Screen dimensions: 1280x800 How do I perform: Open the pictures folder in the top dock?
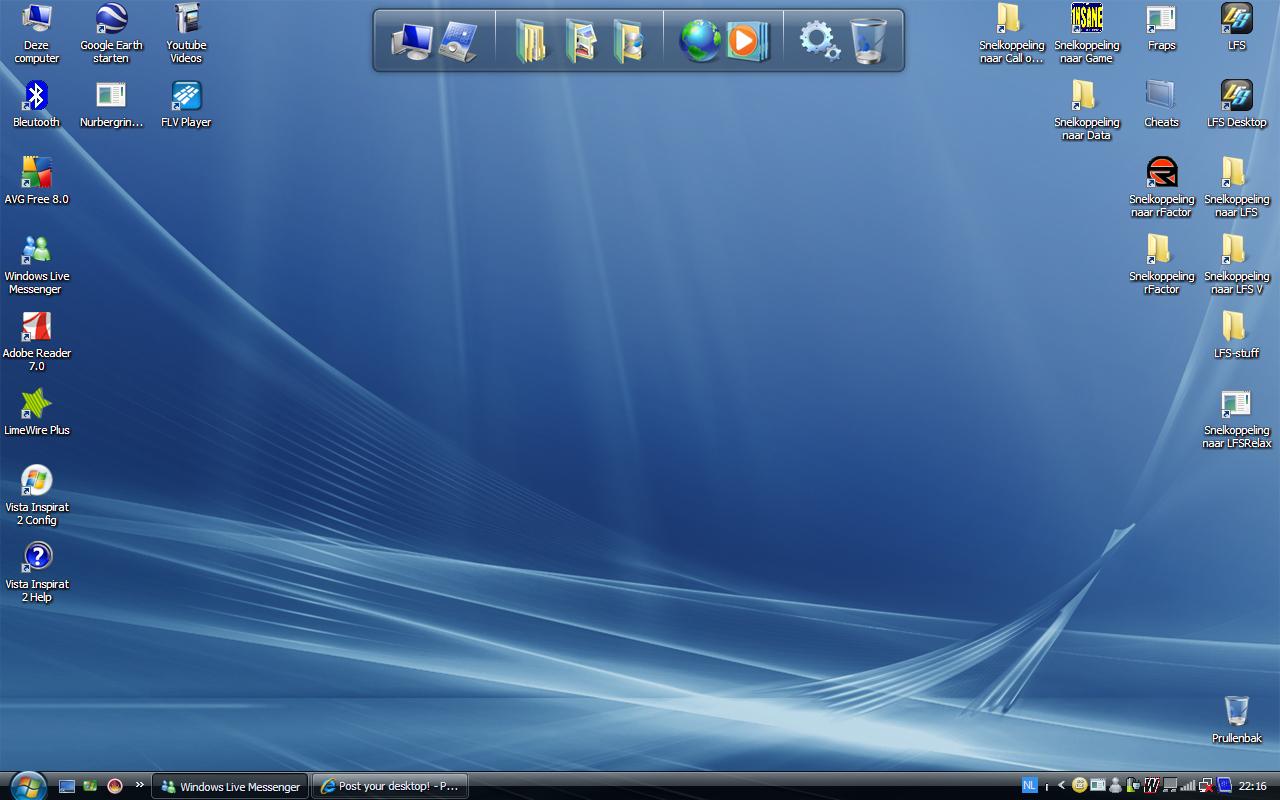pyautogui.click(x=580, y=41)
